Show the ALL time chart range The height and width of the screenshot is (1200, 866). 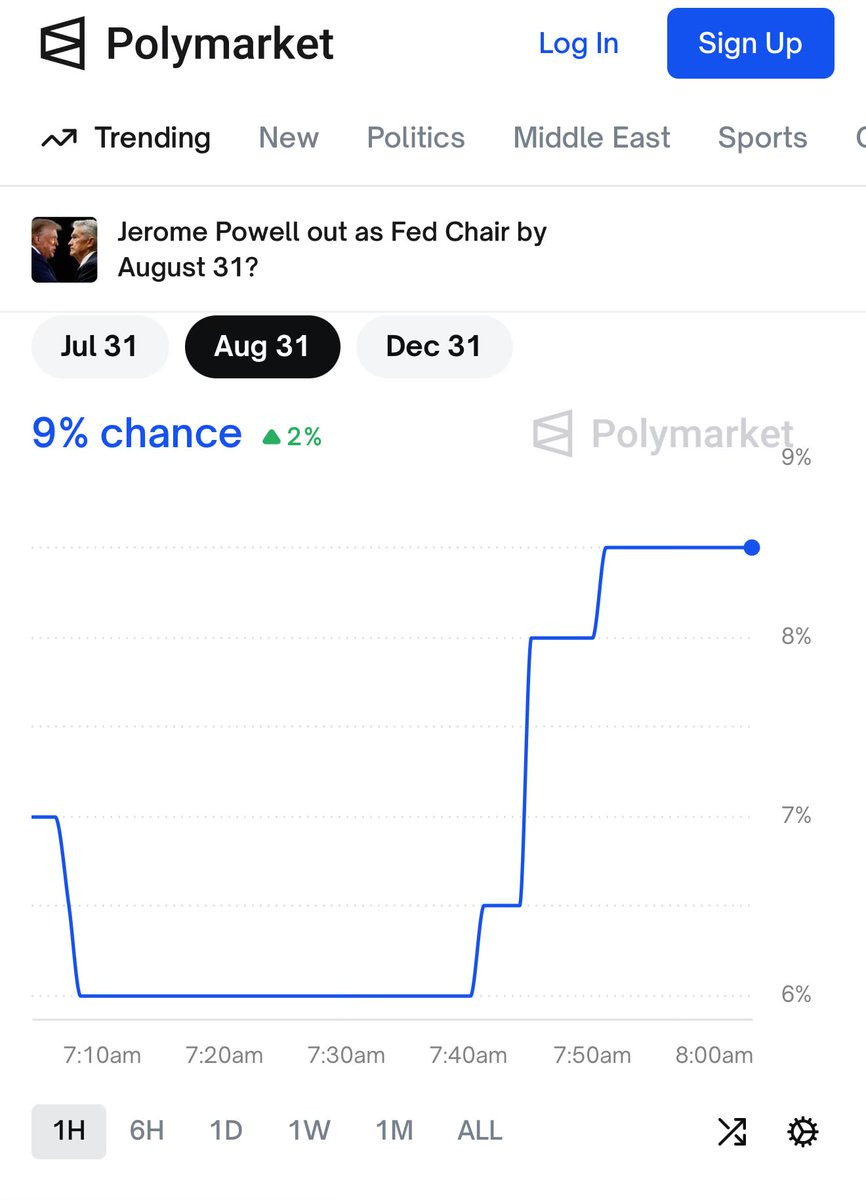tap(479, 1131)
